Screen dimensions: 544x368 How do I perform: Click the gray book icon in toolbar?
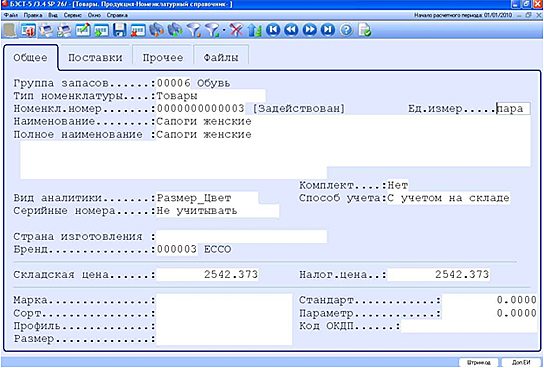(x=9, y=30)
